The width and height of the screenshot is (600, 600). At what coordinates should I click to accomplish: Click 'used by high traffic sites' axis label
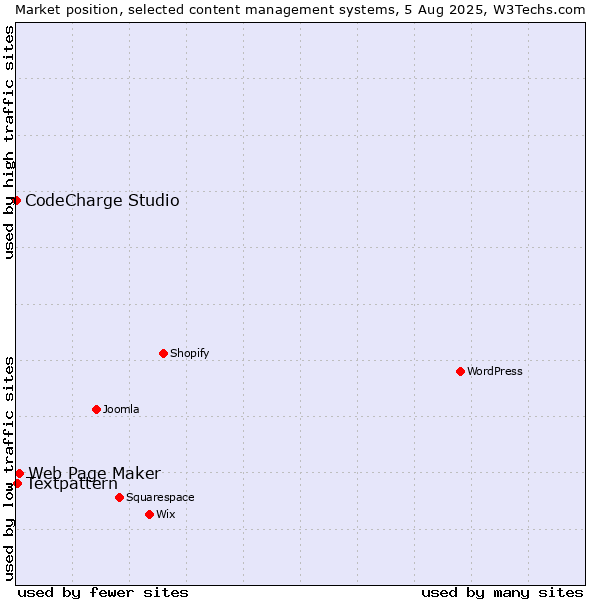tap(8, 142)
